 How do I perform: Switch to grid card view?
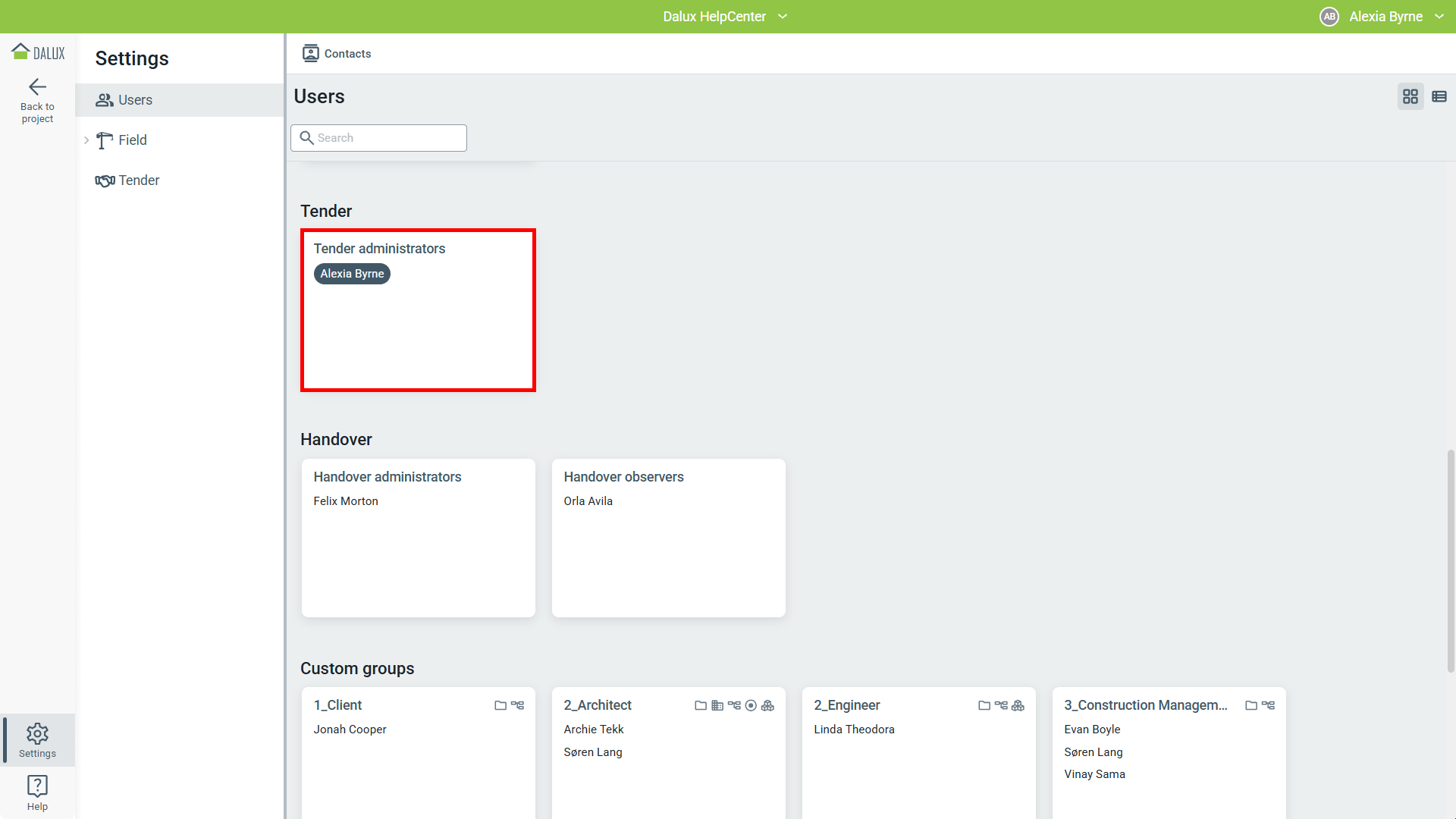pos(1410,96)
